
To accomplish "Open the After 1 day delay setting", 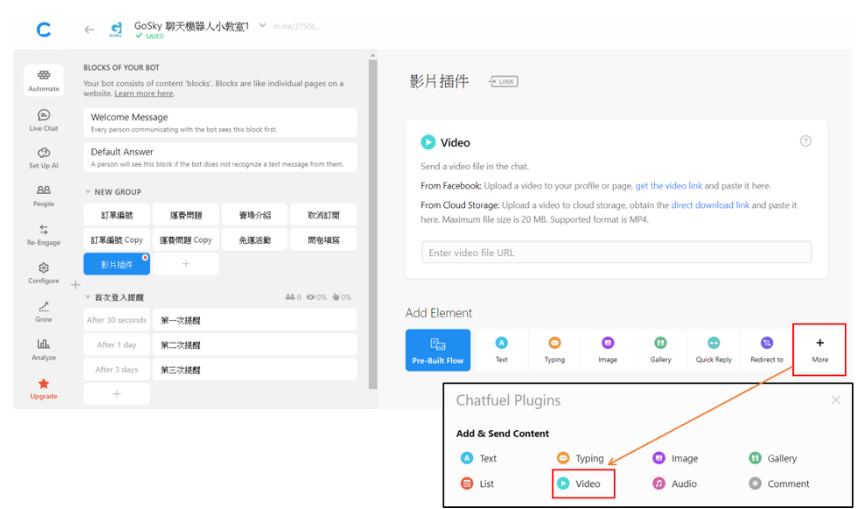I will tap(117, 345).
